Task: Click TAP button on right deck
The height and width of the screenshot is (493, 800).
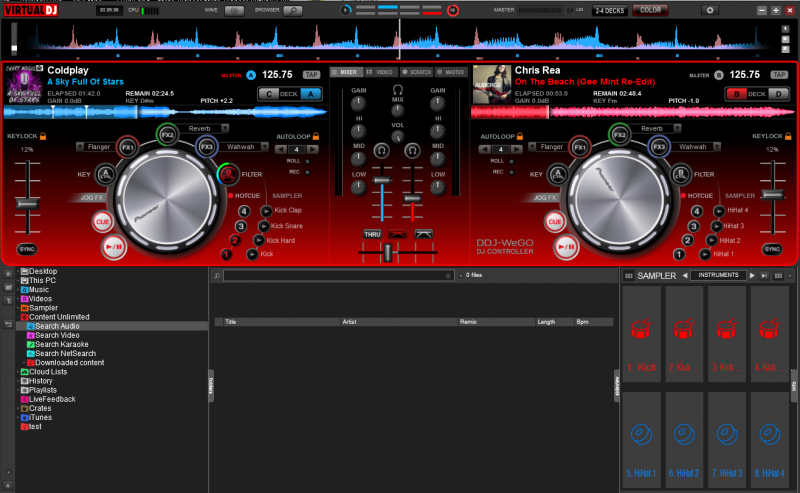Action: 779,75
